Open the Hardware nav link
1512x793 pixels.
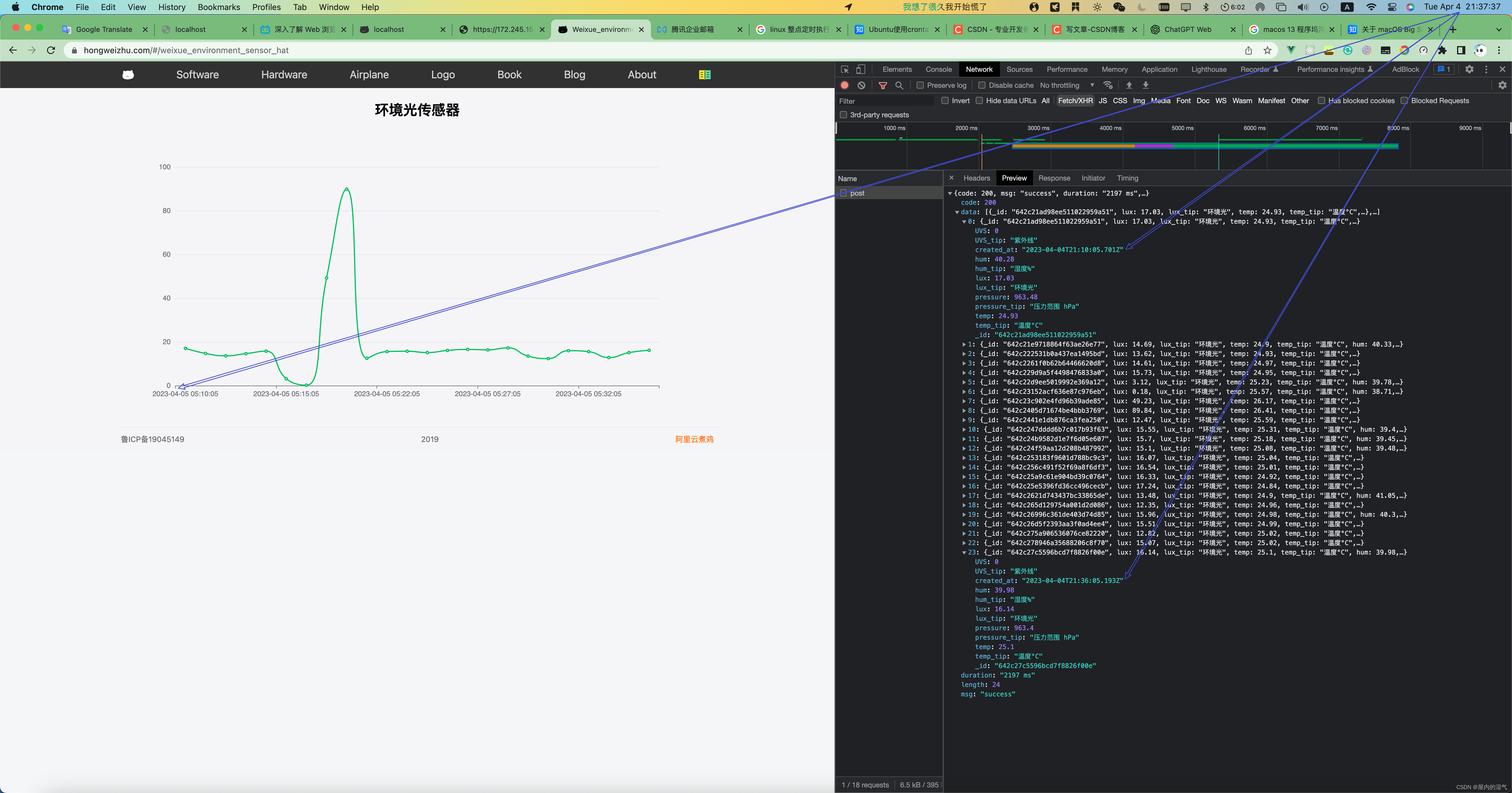click(x=284, y=74)
